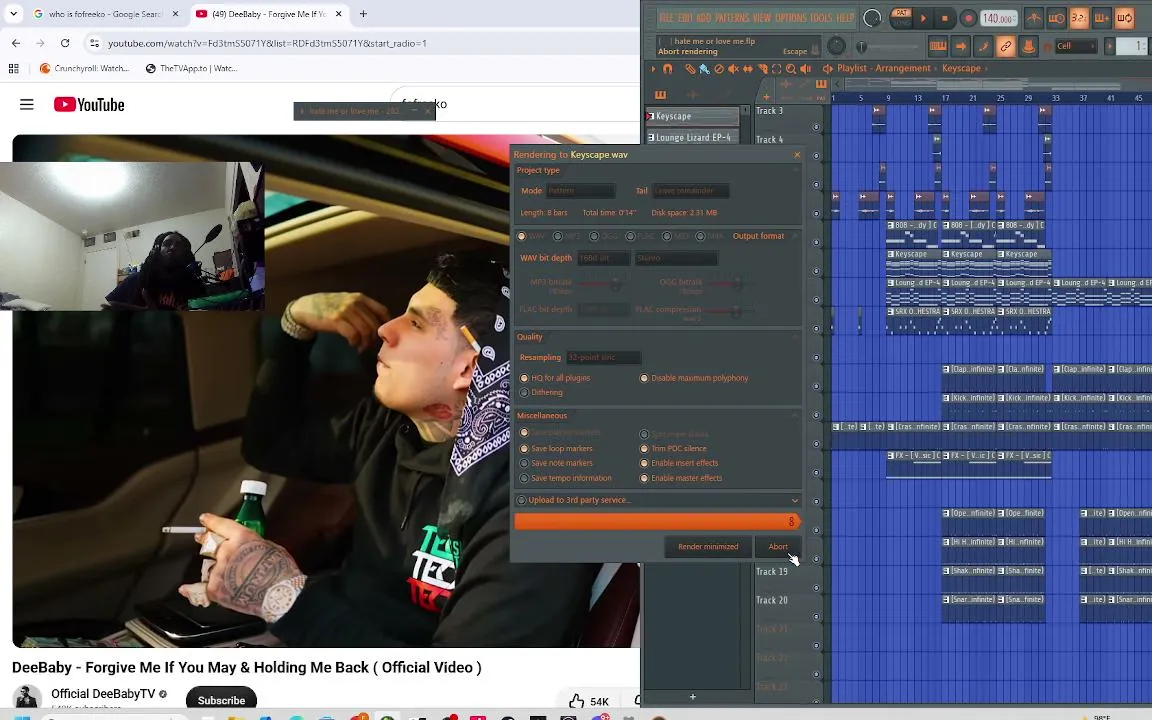Click the Official DeeBabyTV channel name
This screenshot has width=1152, height=720.
pos(103,694)
